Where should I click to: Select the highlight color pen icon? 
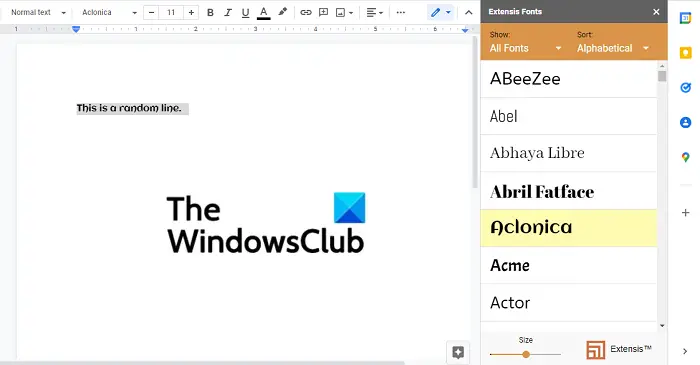[x=282, y=12]
